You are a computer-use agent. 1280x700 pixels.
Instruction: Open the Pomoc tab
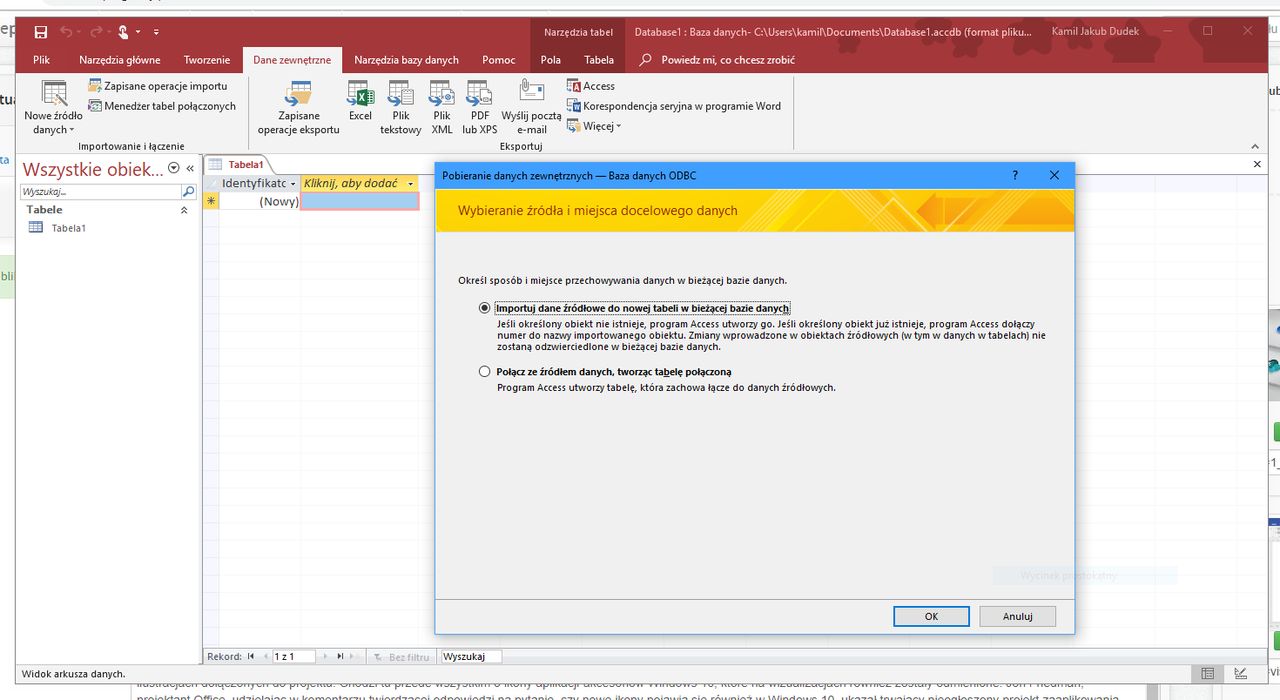(499, 60)
